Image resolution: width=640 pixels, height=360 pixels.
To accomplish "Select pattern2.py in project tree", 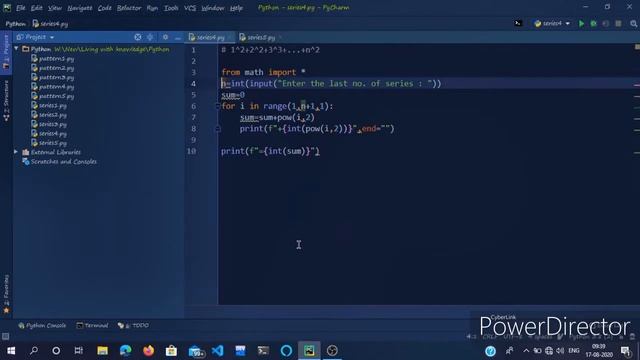I will (53, 68).
